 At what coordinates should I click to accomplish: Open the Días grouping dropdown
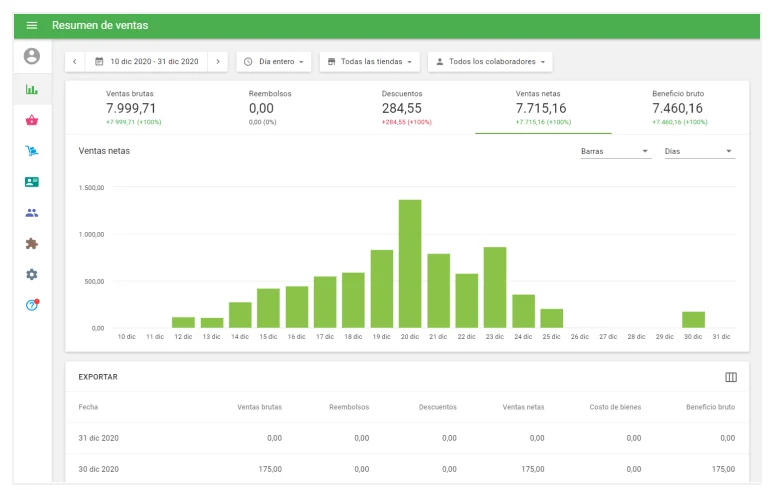coord(699,151)
